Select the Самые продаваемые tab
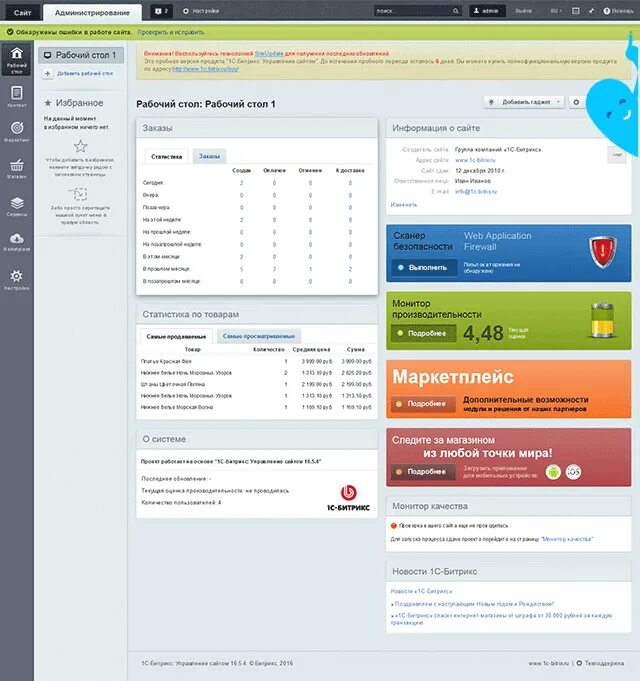The width and height of the screenshot is (640, 681). pyautogui.click(x=176, y=337)
